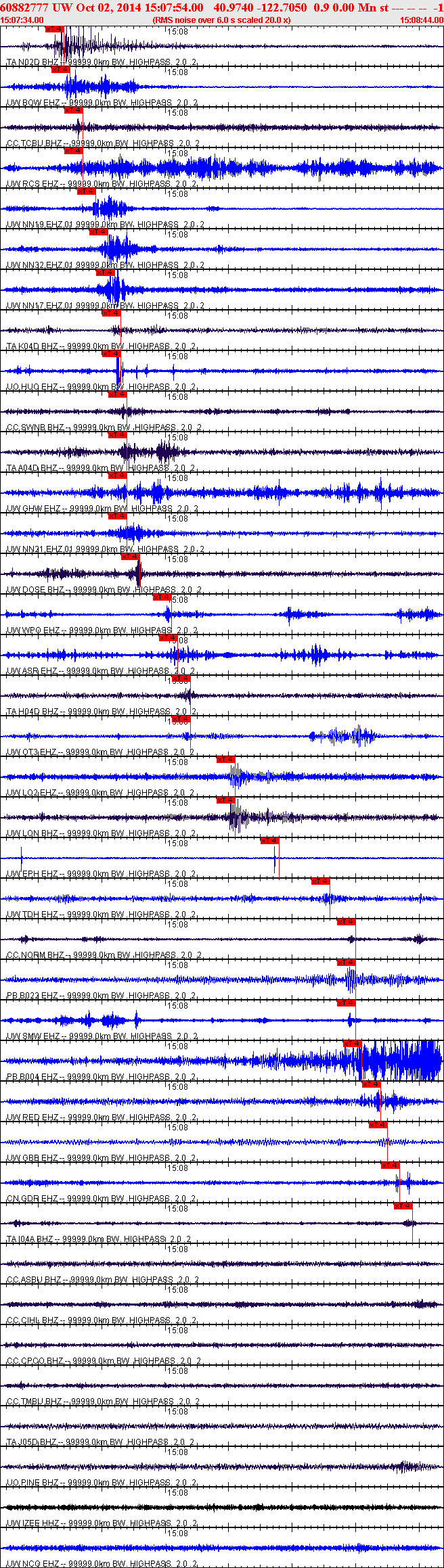The width and height of the screenshot is (444, 1568).
Task: Select the UW GHW EHZ station label
Action: point(102,509)
